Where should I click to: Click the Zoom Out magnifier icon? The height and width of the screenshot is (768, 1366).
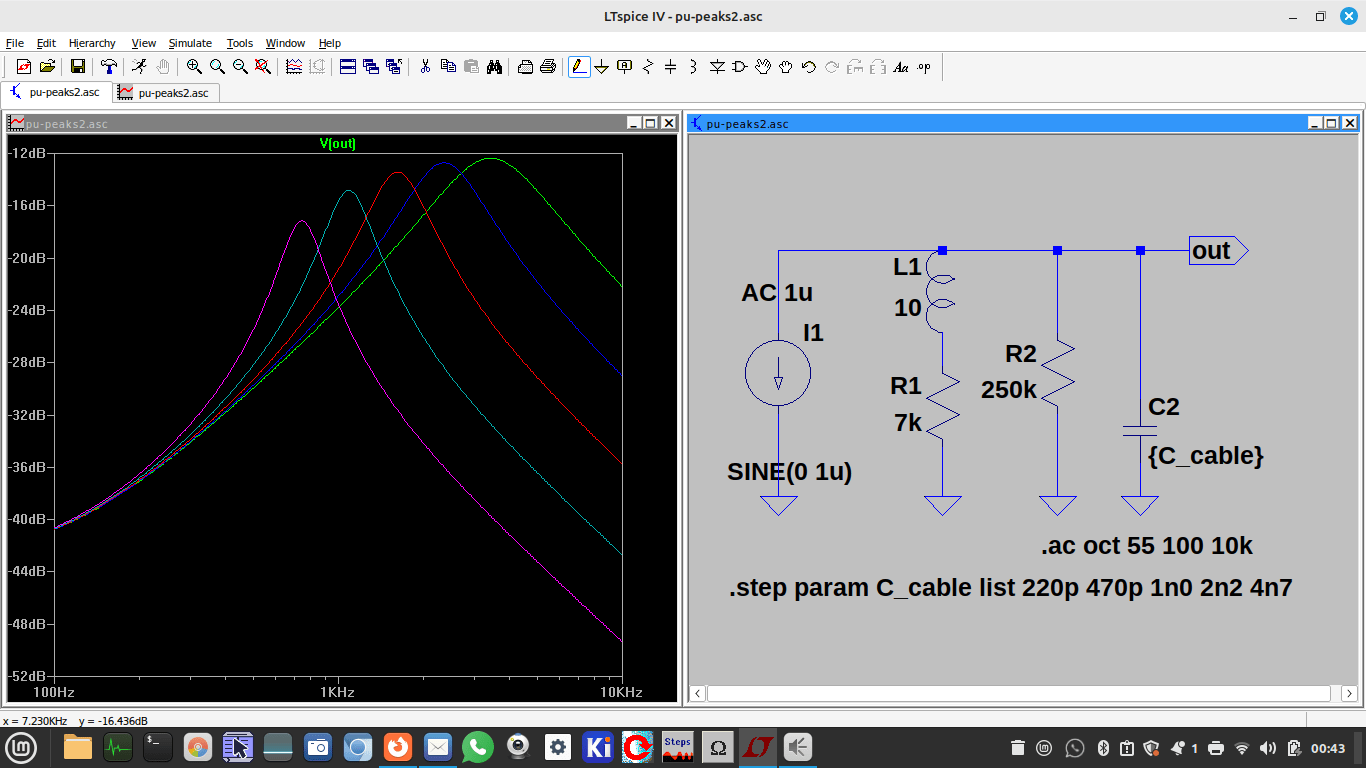240,67
